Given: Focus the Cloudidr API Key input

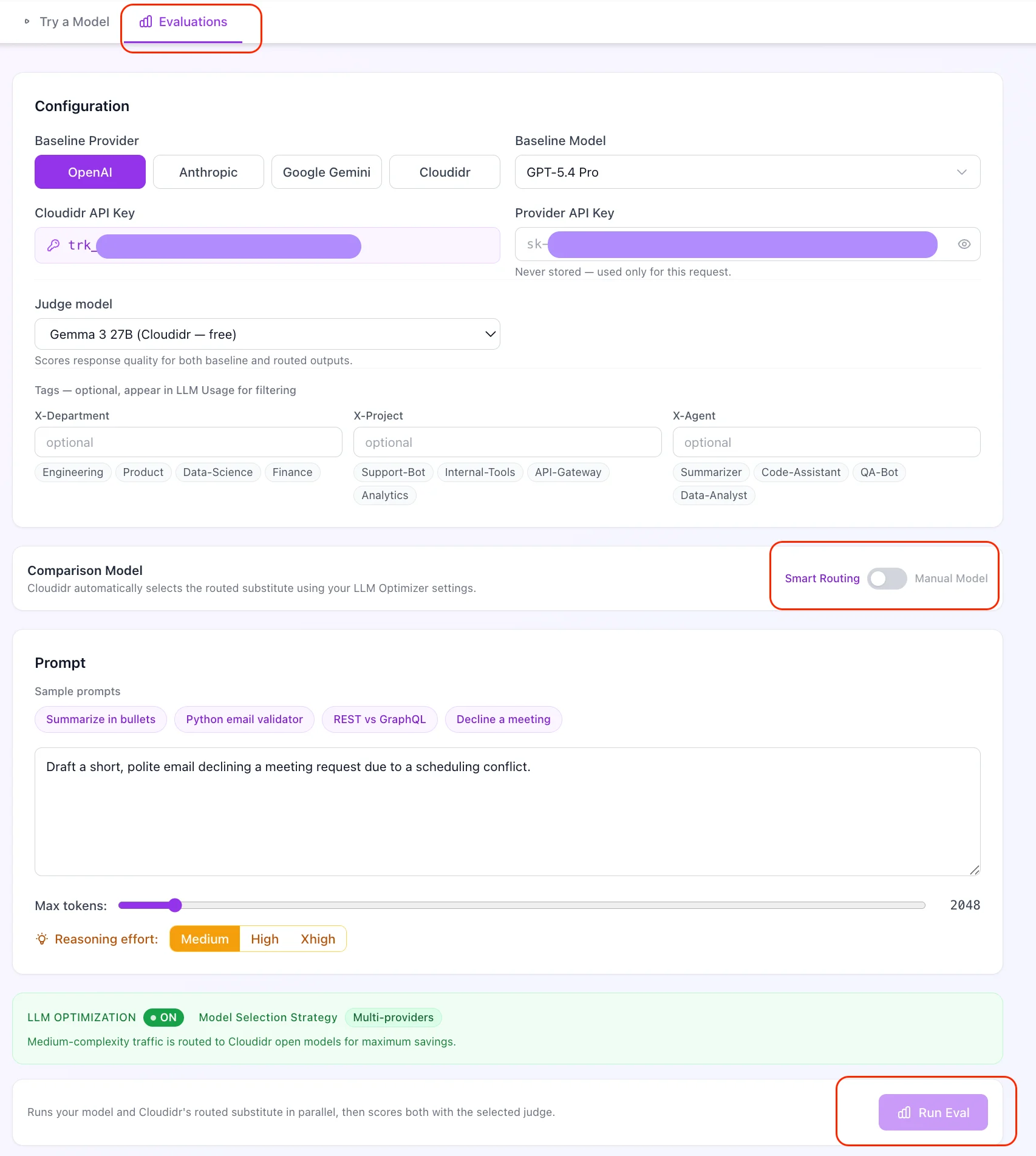Looking at the screenshot, I should point(267,245).
